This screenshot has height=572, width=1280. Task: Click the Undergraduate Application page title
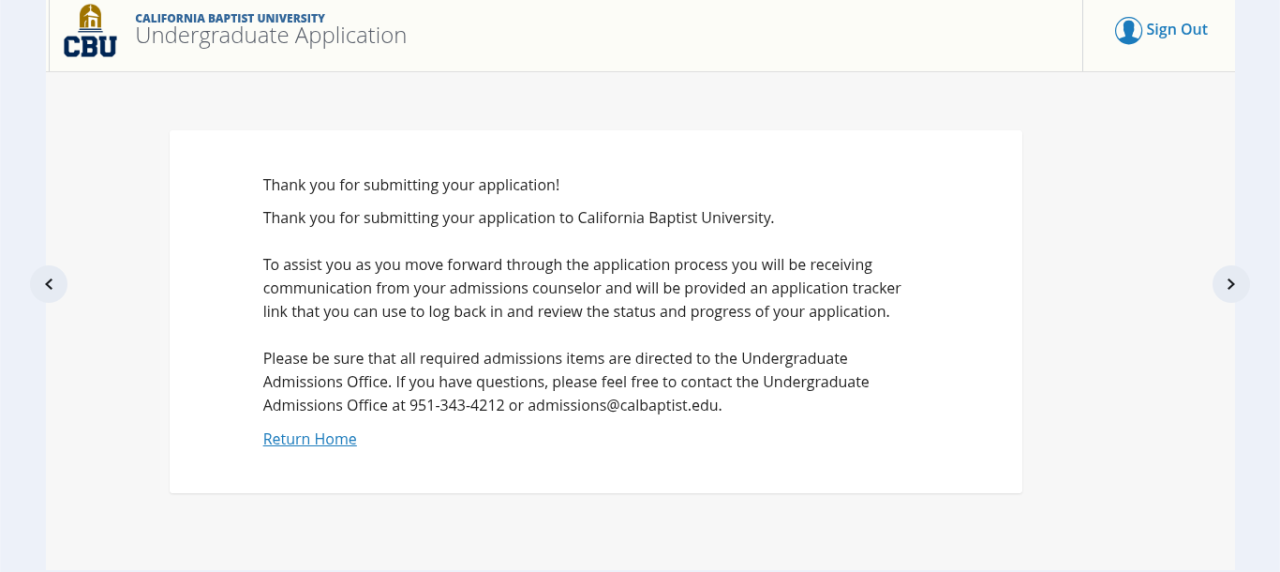coord(270,36)
